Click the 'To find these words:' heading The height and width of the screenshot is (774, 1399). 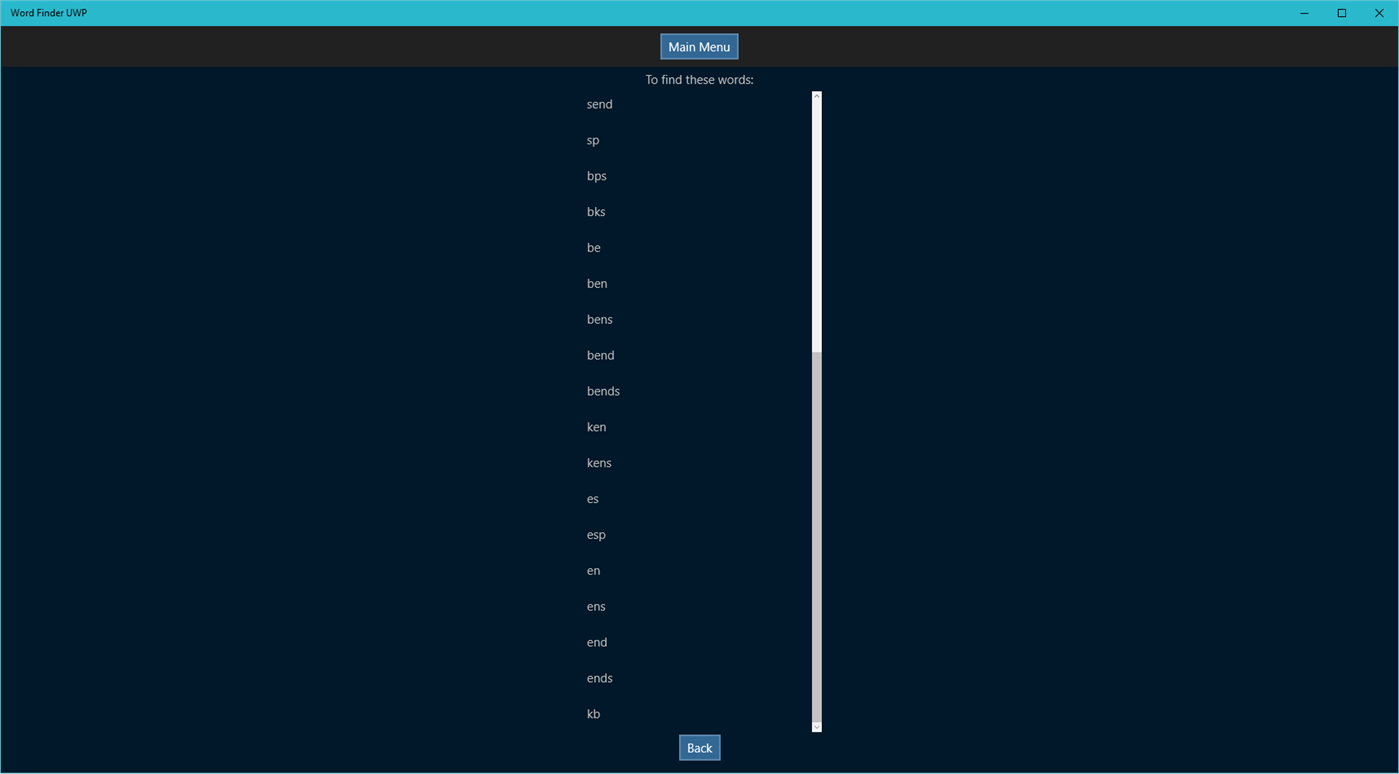pyautogui.click(x=698, y=79)
